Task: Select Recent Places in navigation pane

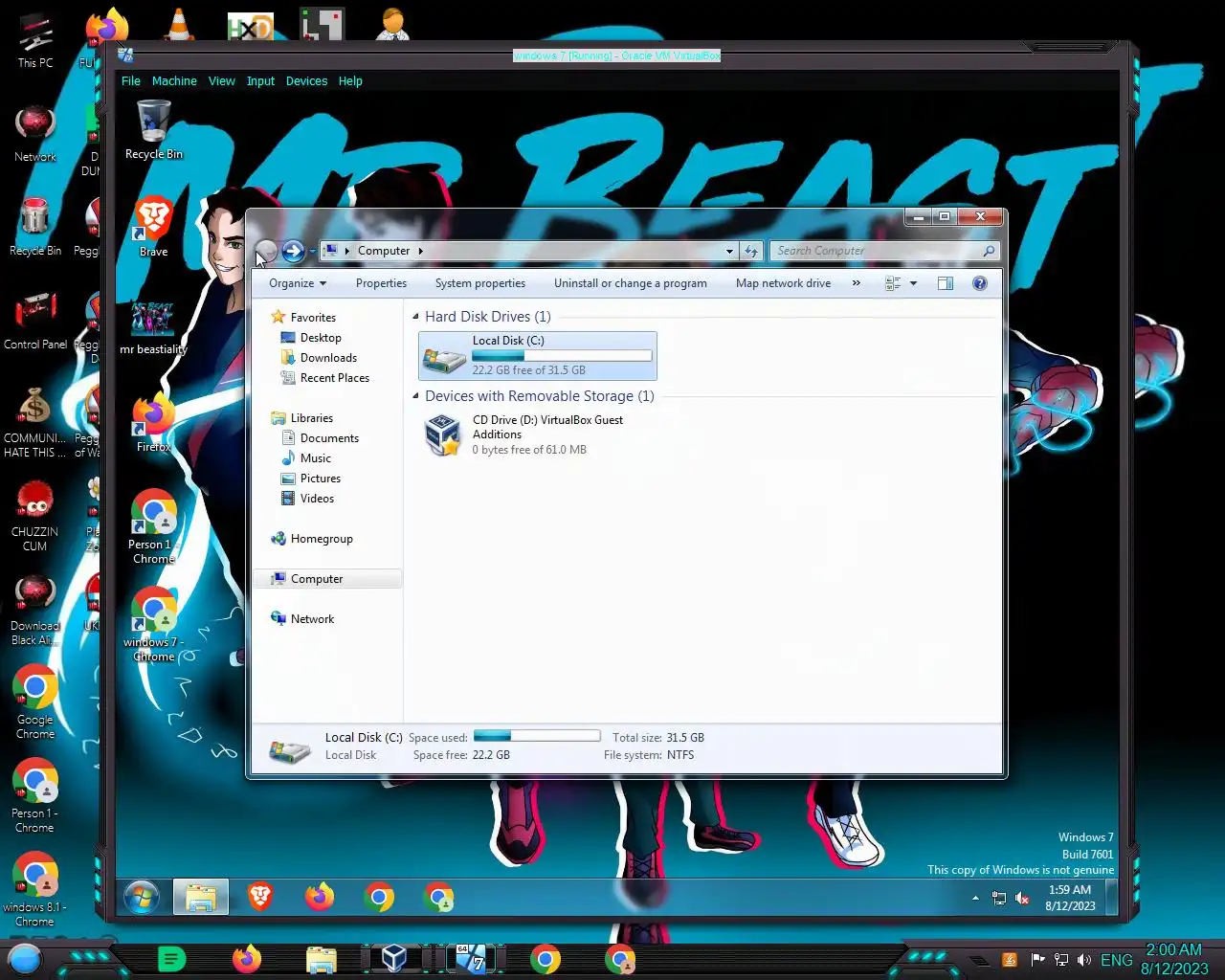Action: click(x=334, y=378)
